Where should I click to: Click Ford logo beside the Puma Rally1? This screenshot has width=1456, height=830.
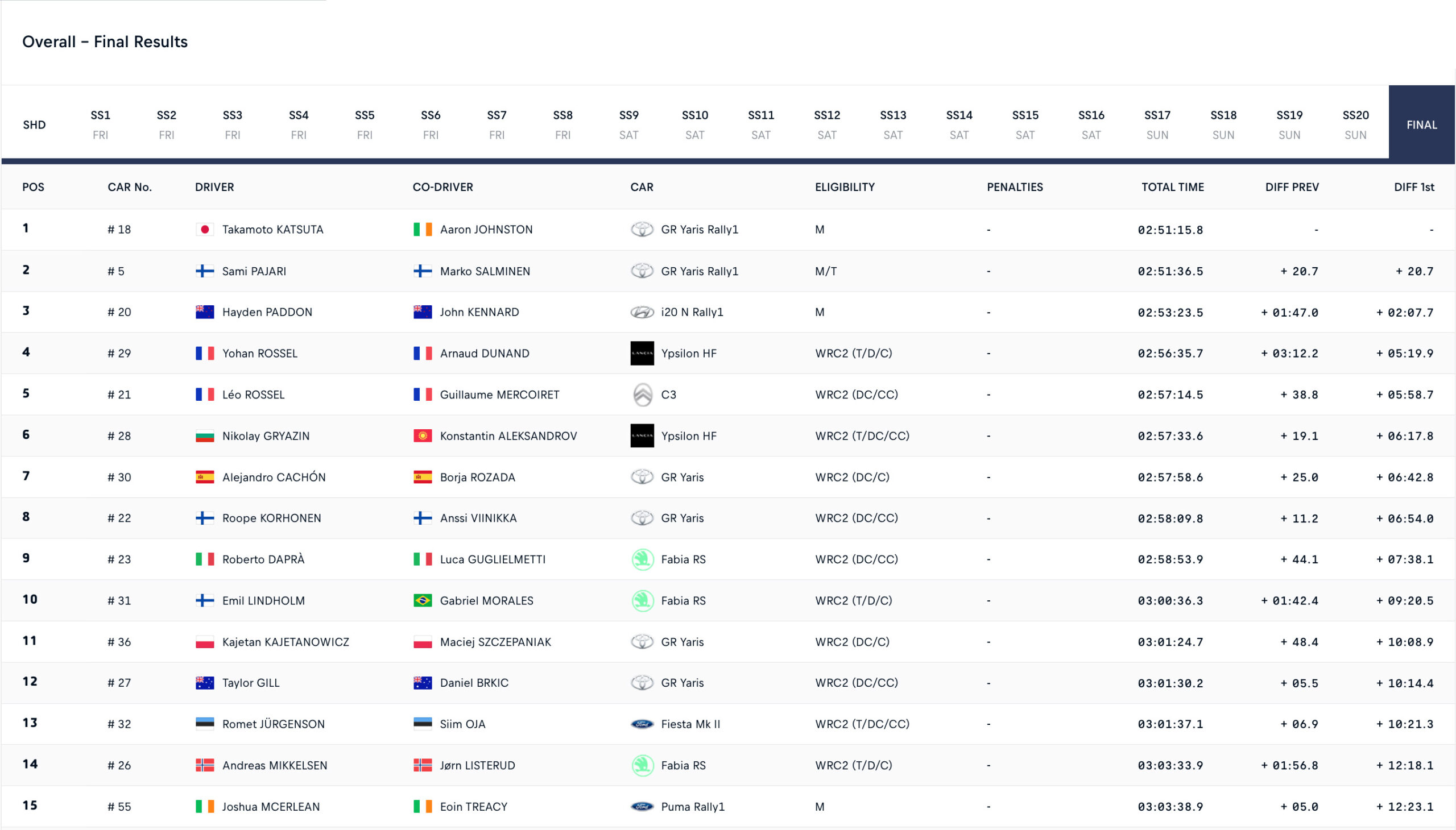[642, 807]
